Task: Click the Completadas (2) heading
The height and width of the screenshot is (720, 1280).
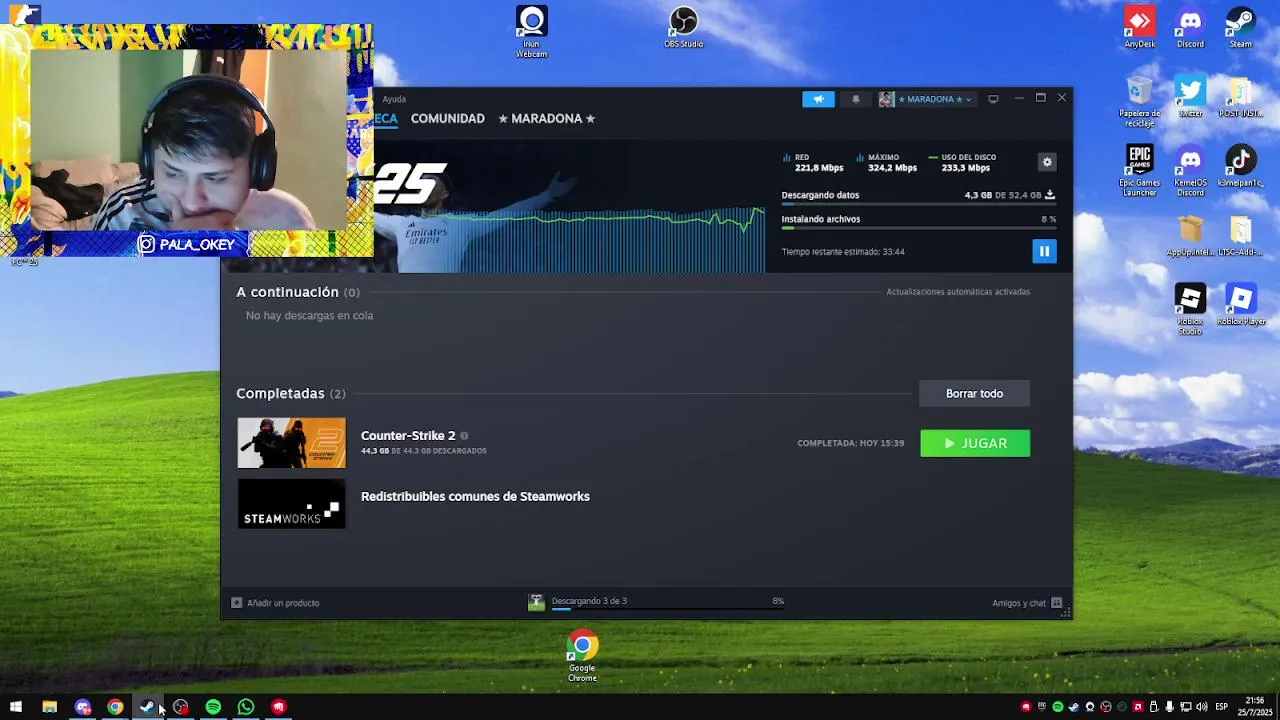Action: 291,393
